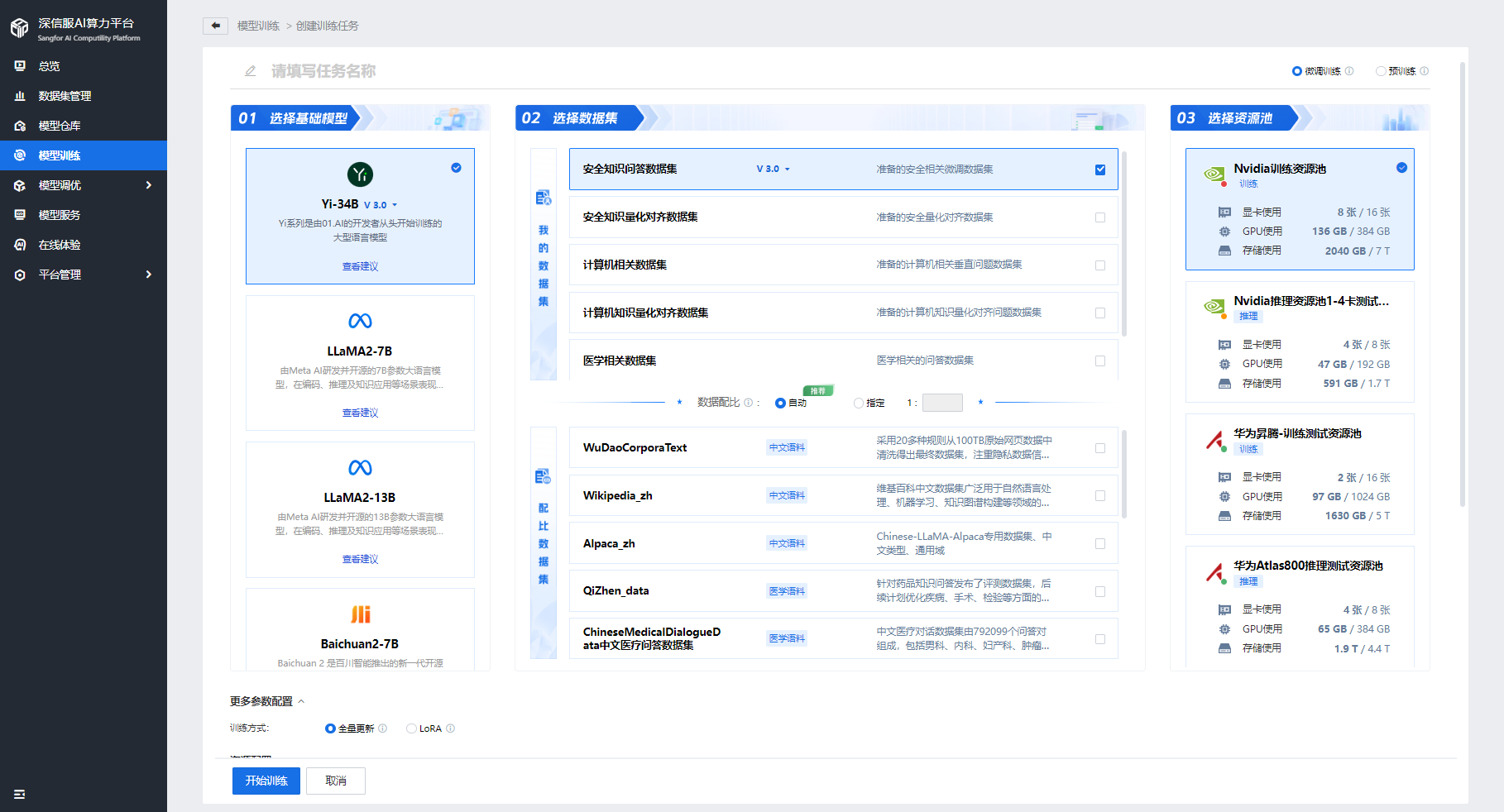The height and width of the screenshot is (812, 1504).
Task: Open 总览 in the sidebar
Action: pyautogui.click(x=84, y=66)
